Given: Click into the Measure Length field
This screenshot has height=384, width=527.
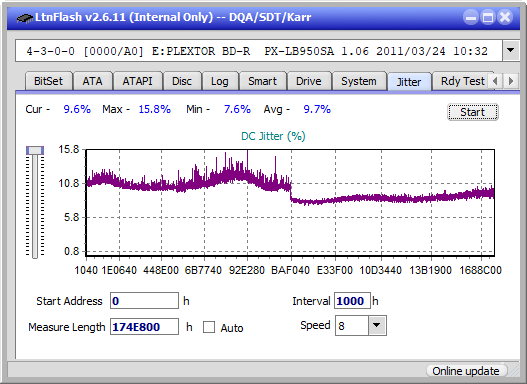Looking at the screenshot, I should point(145,327).
